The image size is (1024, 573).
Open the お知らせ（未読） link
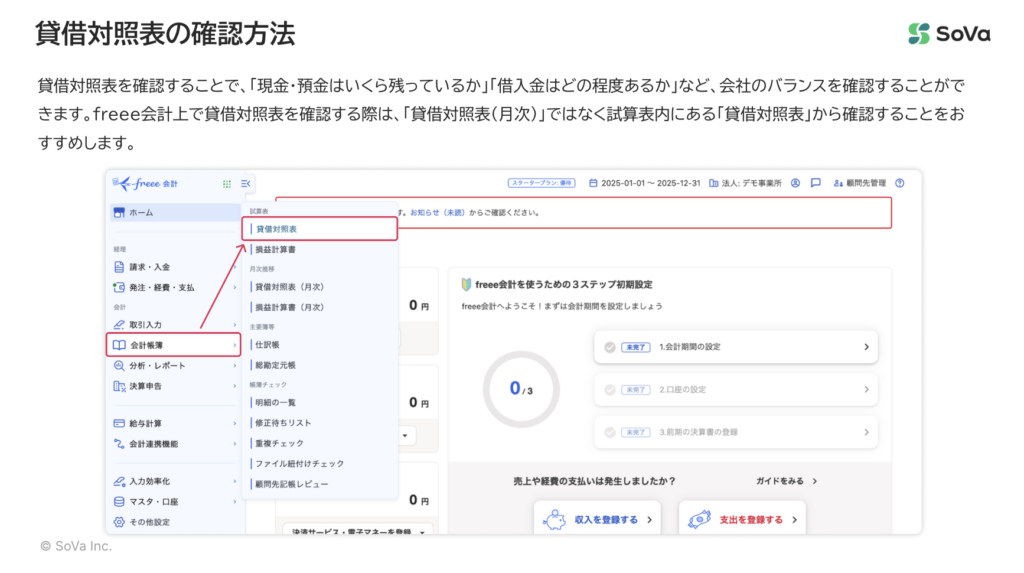click(443, 212)
